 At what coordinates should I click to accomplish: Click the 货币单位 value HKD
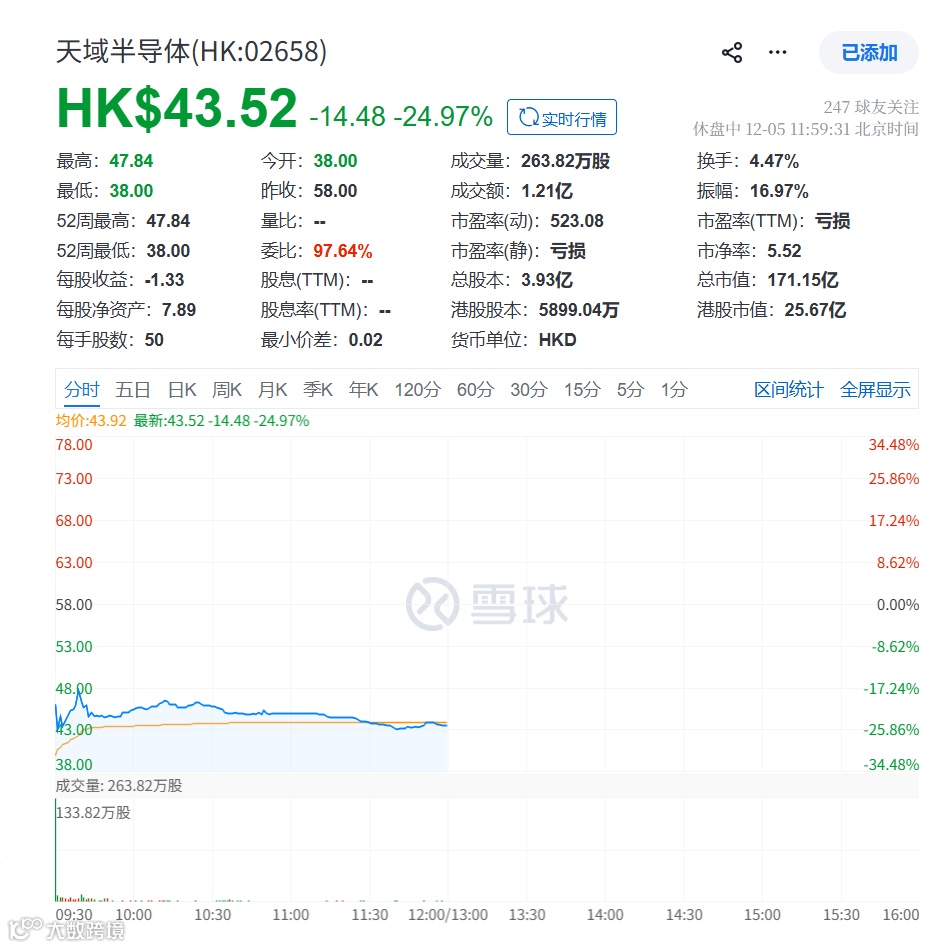coord(557,340)
